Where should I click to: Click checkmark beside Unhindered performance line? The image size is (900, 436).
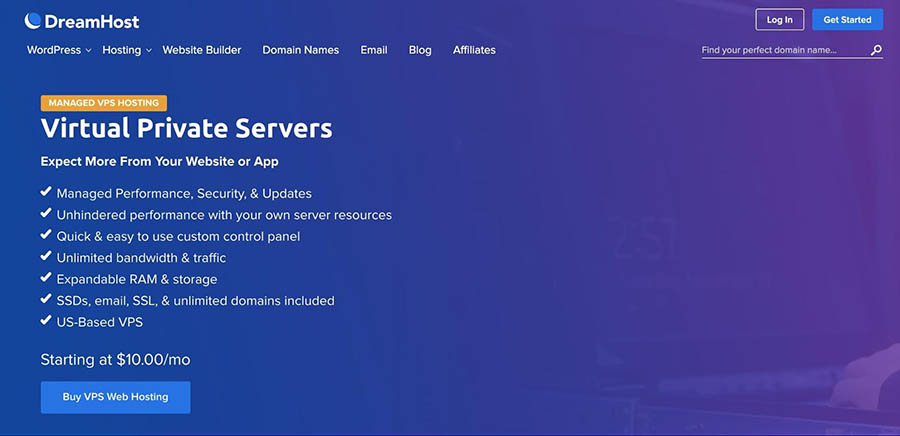[x=46, y=213]
